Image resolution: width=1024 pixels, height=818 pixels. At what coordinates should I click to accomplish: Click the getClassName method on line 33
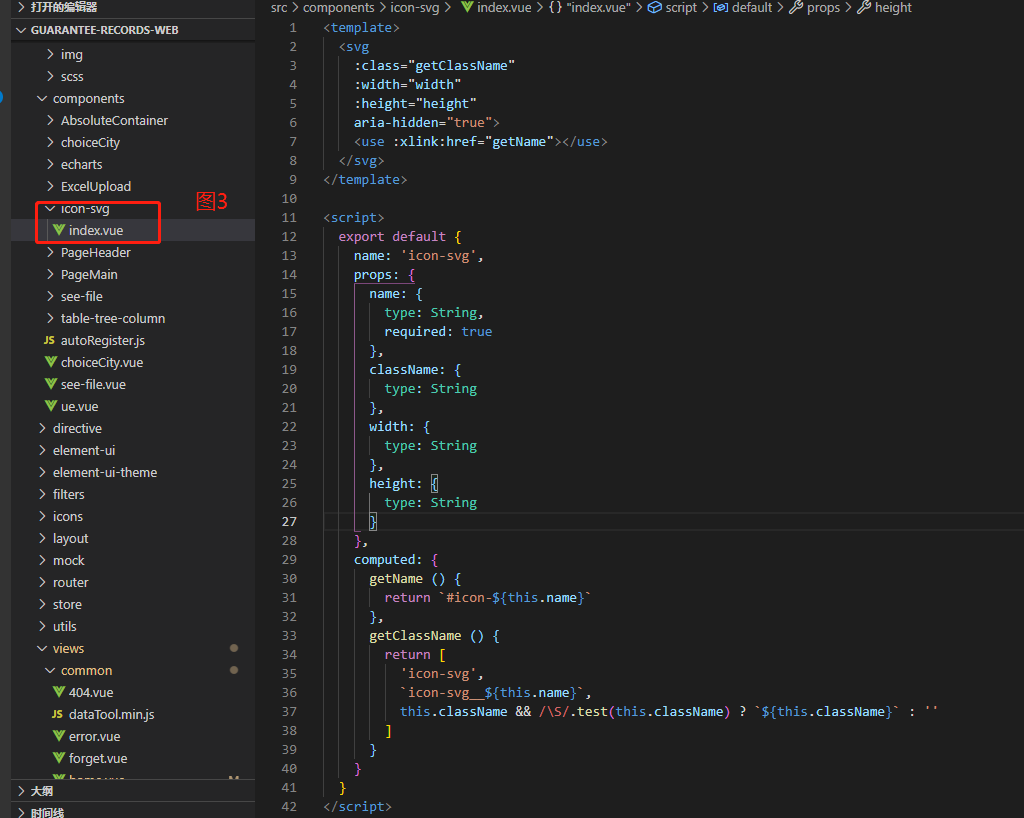click(x=415, y=635)
